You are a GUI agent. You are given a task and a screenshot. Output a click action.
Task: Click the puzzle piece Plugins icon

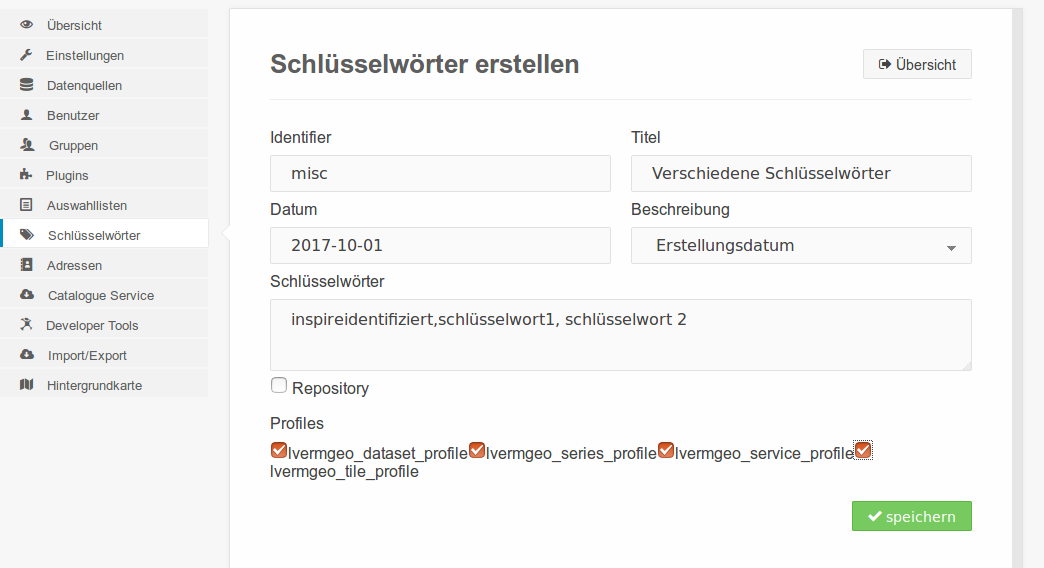26,175
